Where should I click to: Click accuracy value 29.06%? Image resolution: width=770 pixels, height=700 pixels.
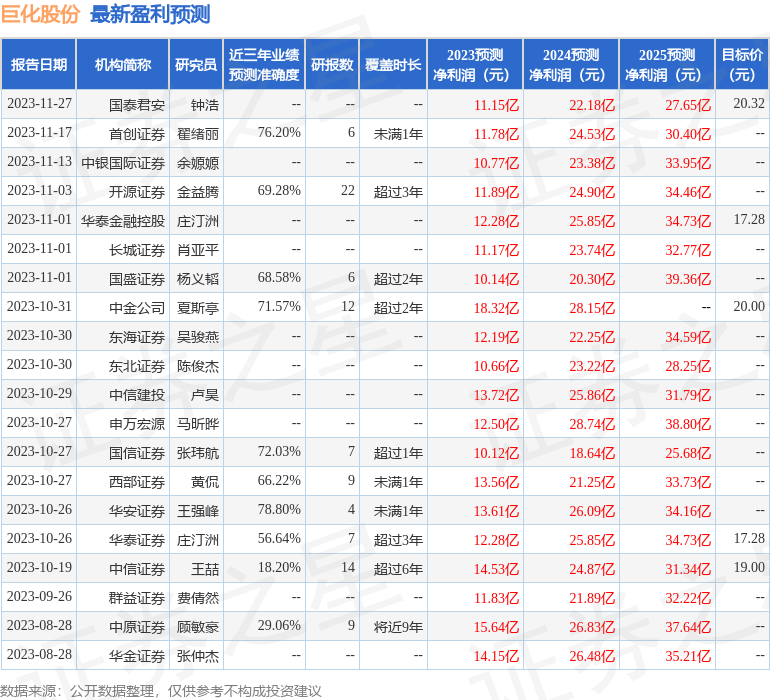279,625
